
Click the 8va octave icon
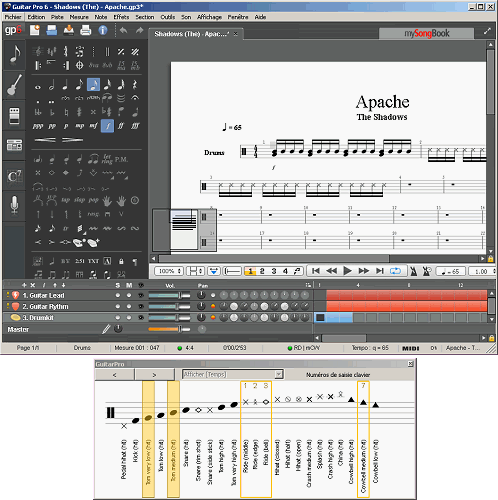tap(94, 65)
